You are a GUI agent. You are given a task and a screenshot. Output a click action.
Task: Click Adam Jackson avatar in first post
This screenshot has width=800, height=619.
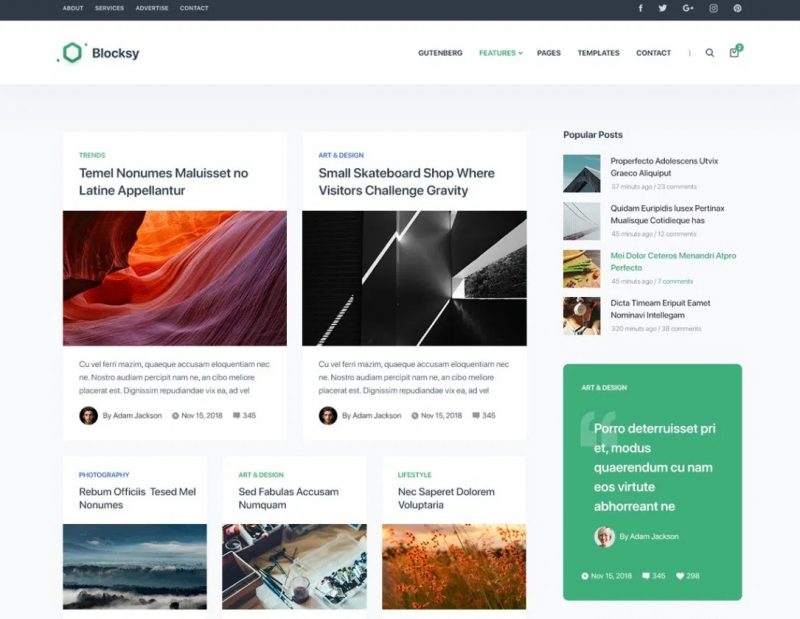89,415
